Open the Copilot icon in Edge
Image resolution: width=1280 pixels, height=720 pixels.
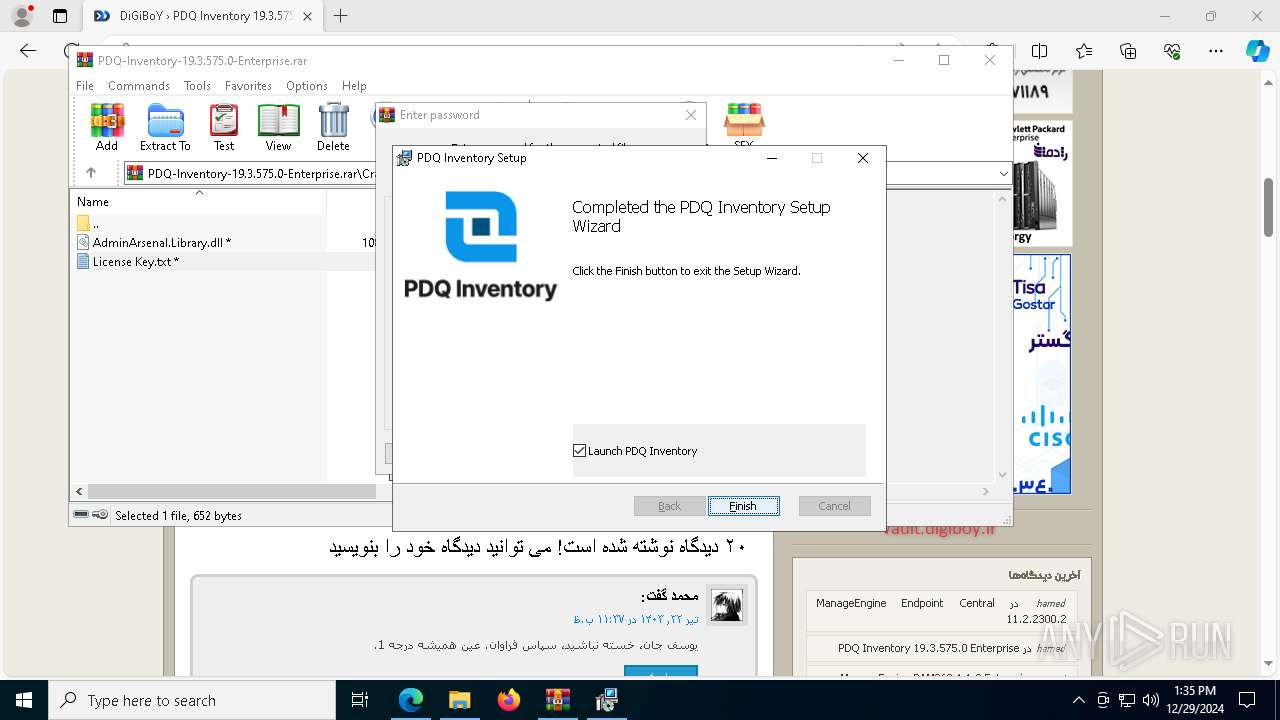1258,51
